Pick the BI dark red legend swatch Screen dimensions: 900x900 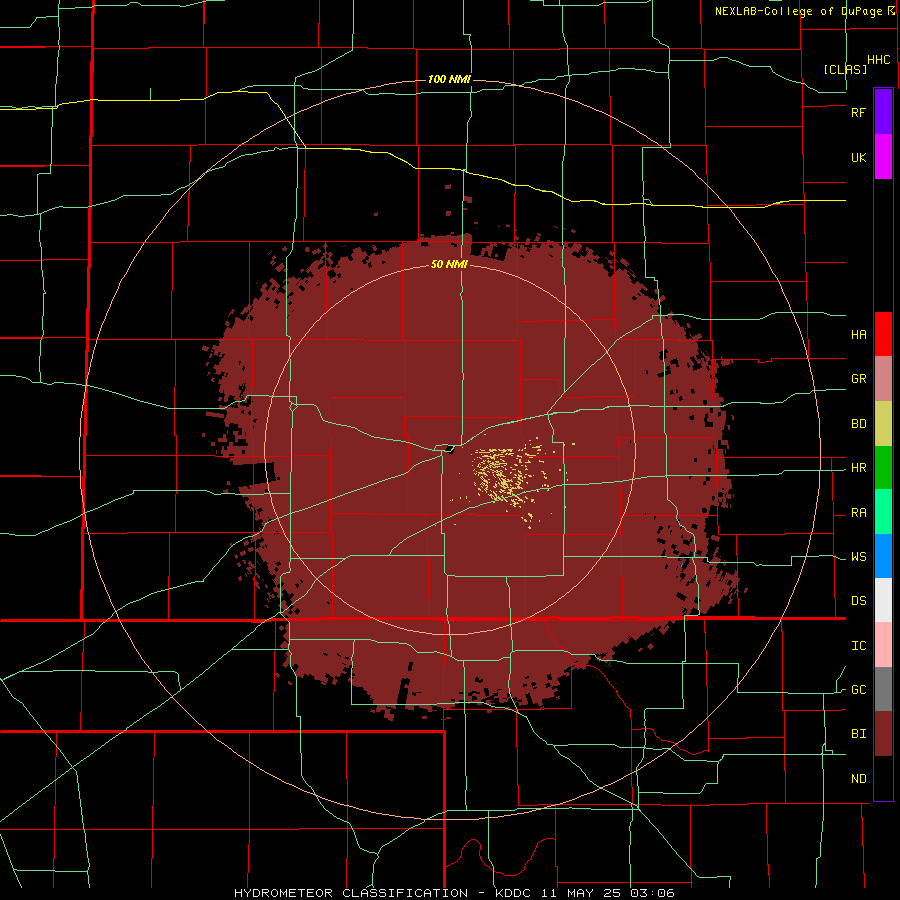pyautogui.click(x=883, y=734)
